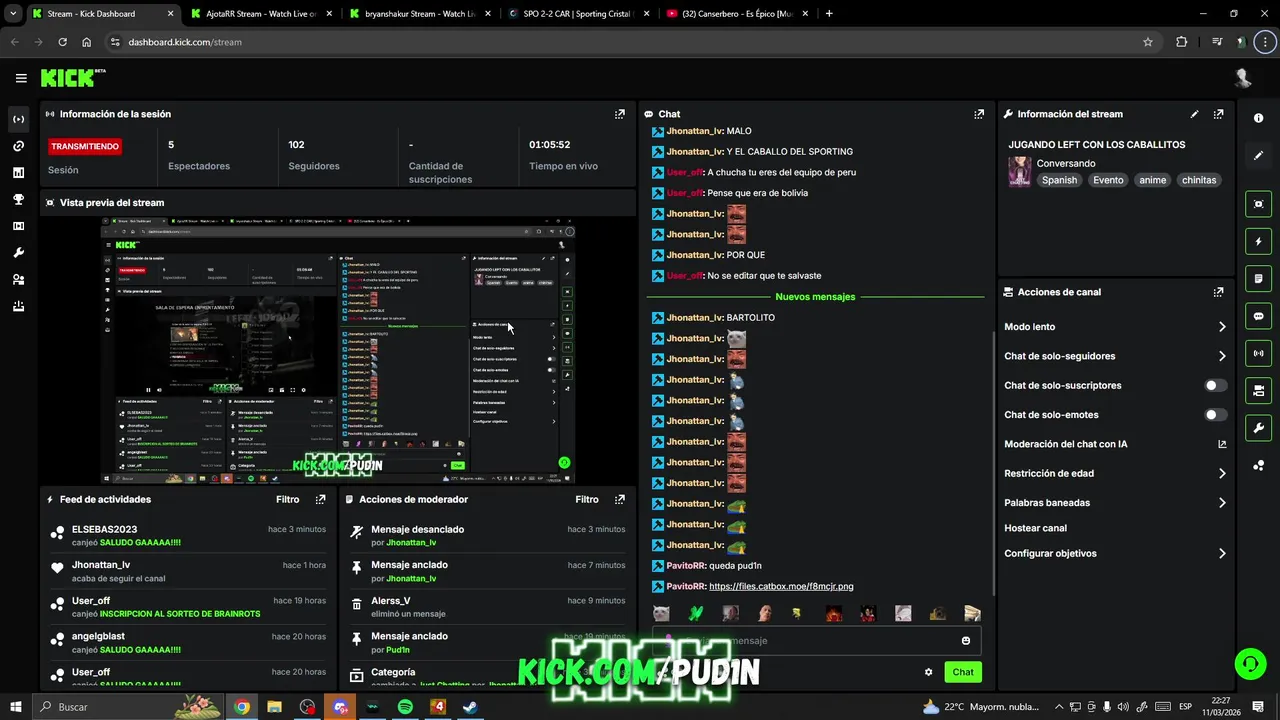This screenshot has height=720, width=1280.
Task: Toggle the green broadcast signal widget icon
Action: tap(1258, 353)
